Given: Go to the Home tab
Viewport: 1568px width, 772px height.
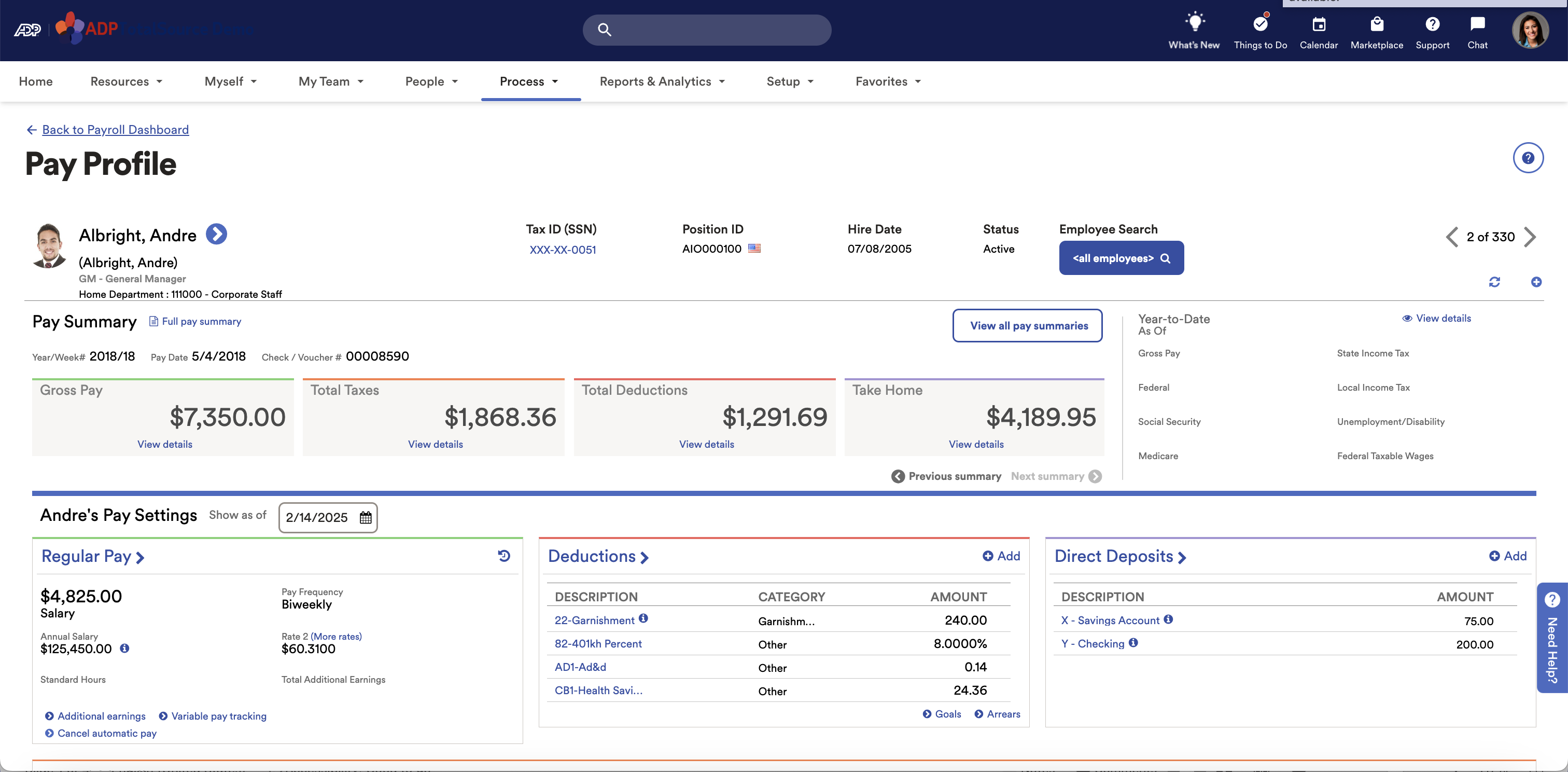Looking at the screenshot, I should (x=36, y=81).
